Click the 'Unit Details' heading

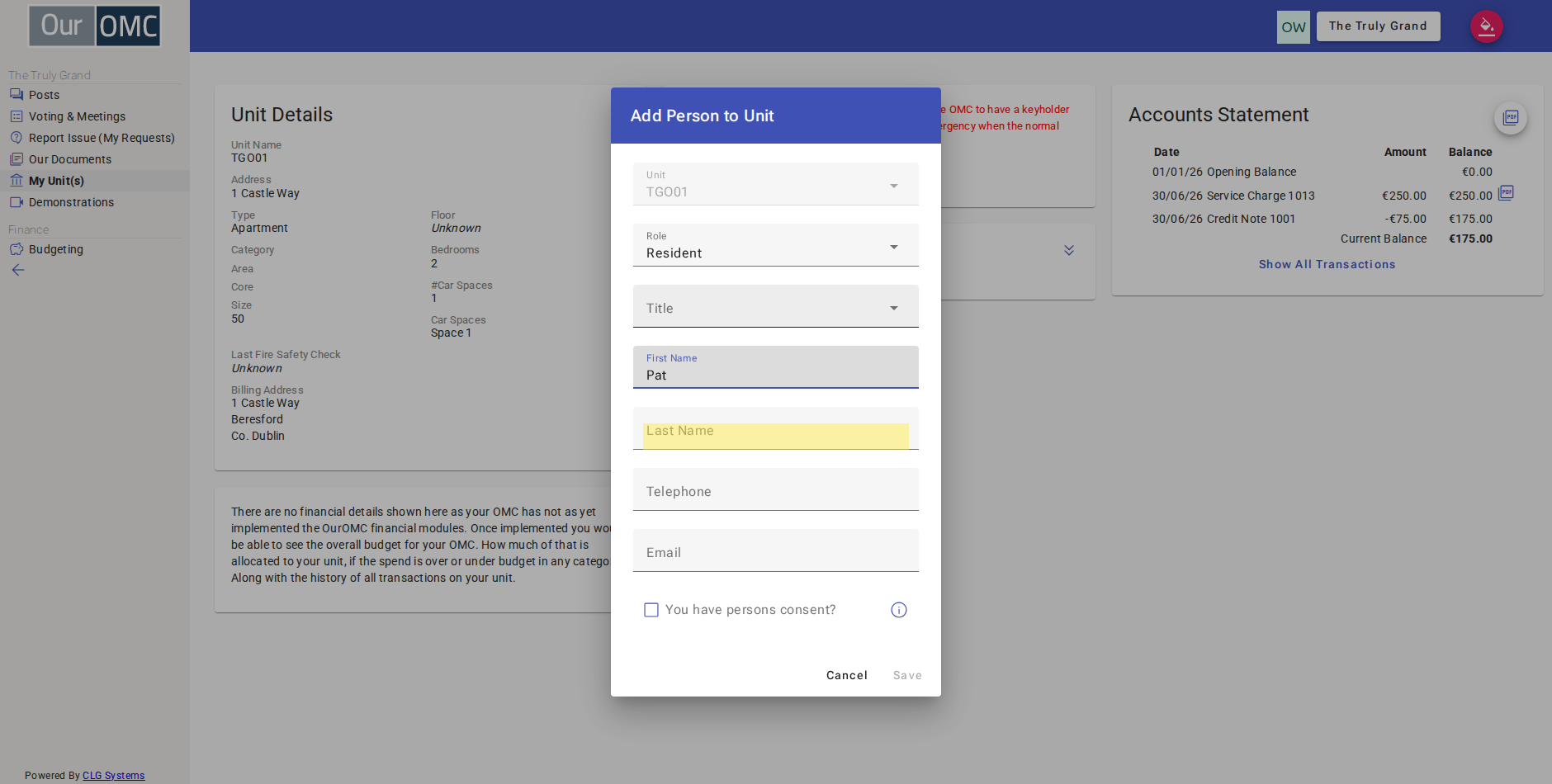(x=282, y=115)
